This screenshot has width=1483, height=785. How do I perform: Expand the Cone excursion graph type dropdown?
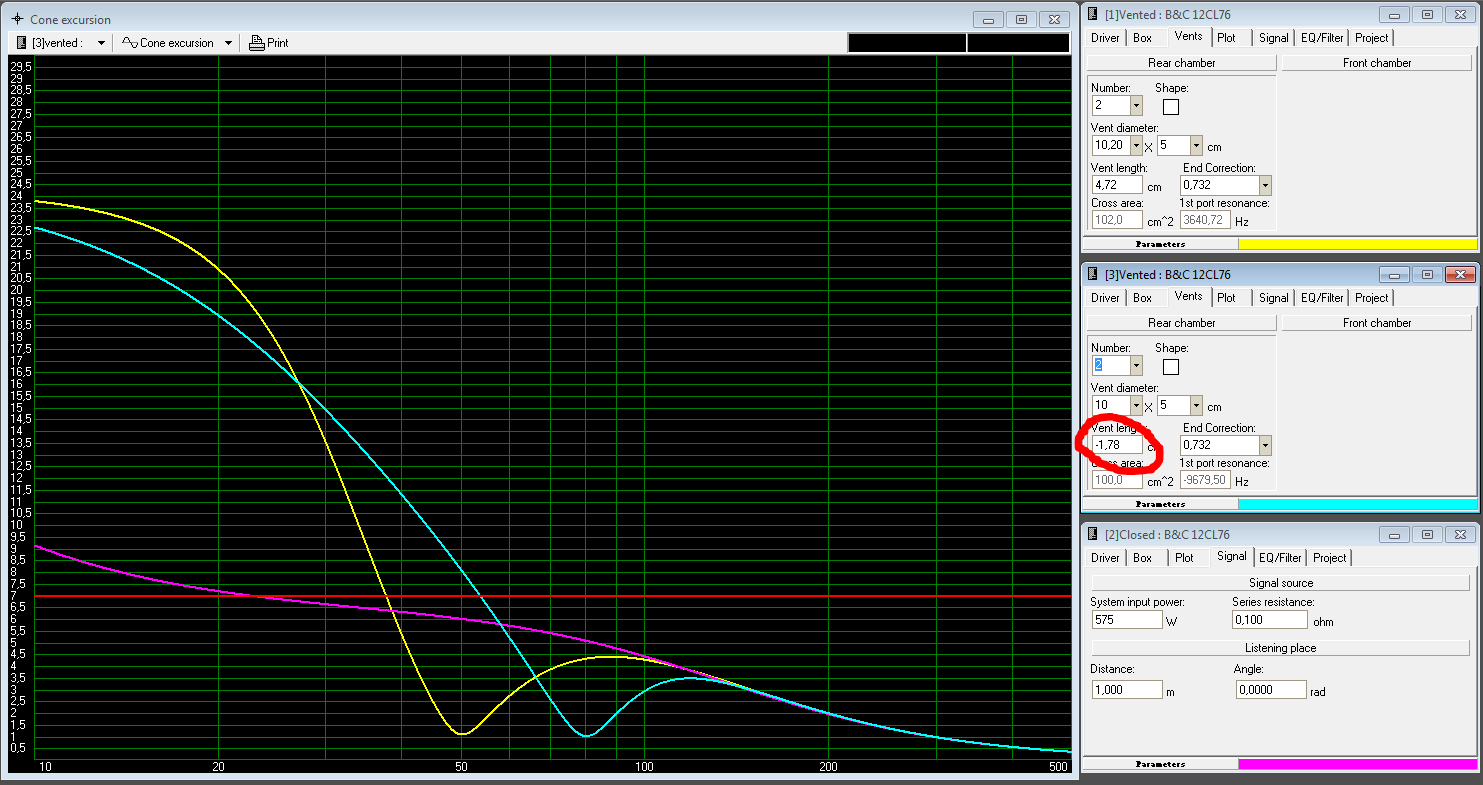[228, 43]
